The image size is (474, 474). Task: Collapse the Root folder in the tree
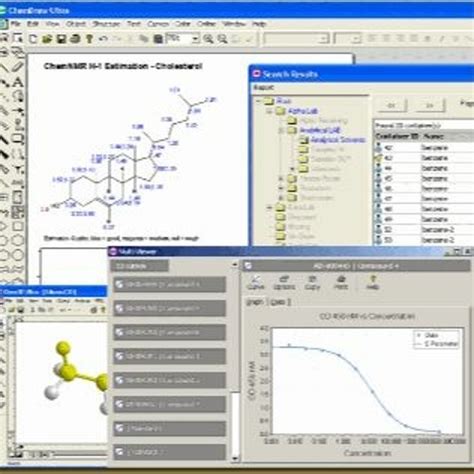[258, 100]
